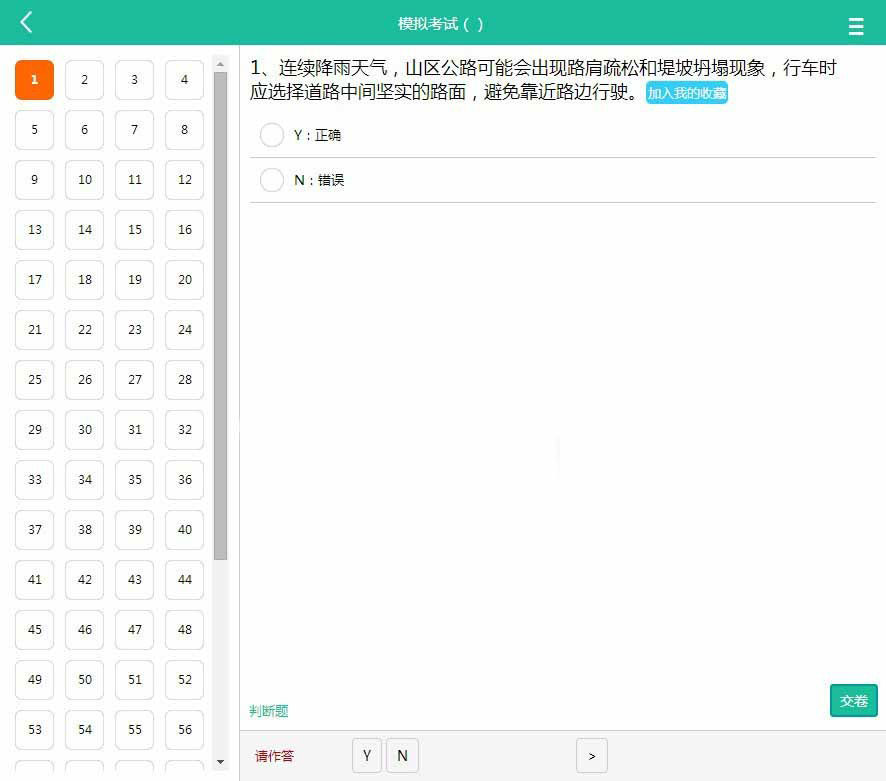Open the hamburger menu at top right
The width and height of the screenshot is (886, 781).
856,27
